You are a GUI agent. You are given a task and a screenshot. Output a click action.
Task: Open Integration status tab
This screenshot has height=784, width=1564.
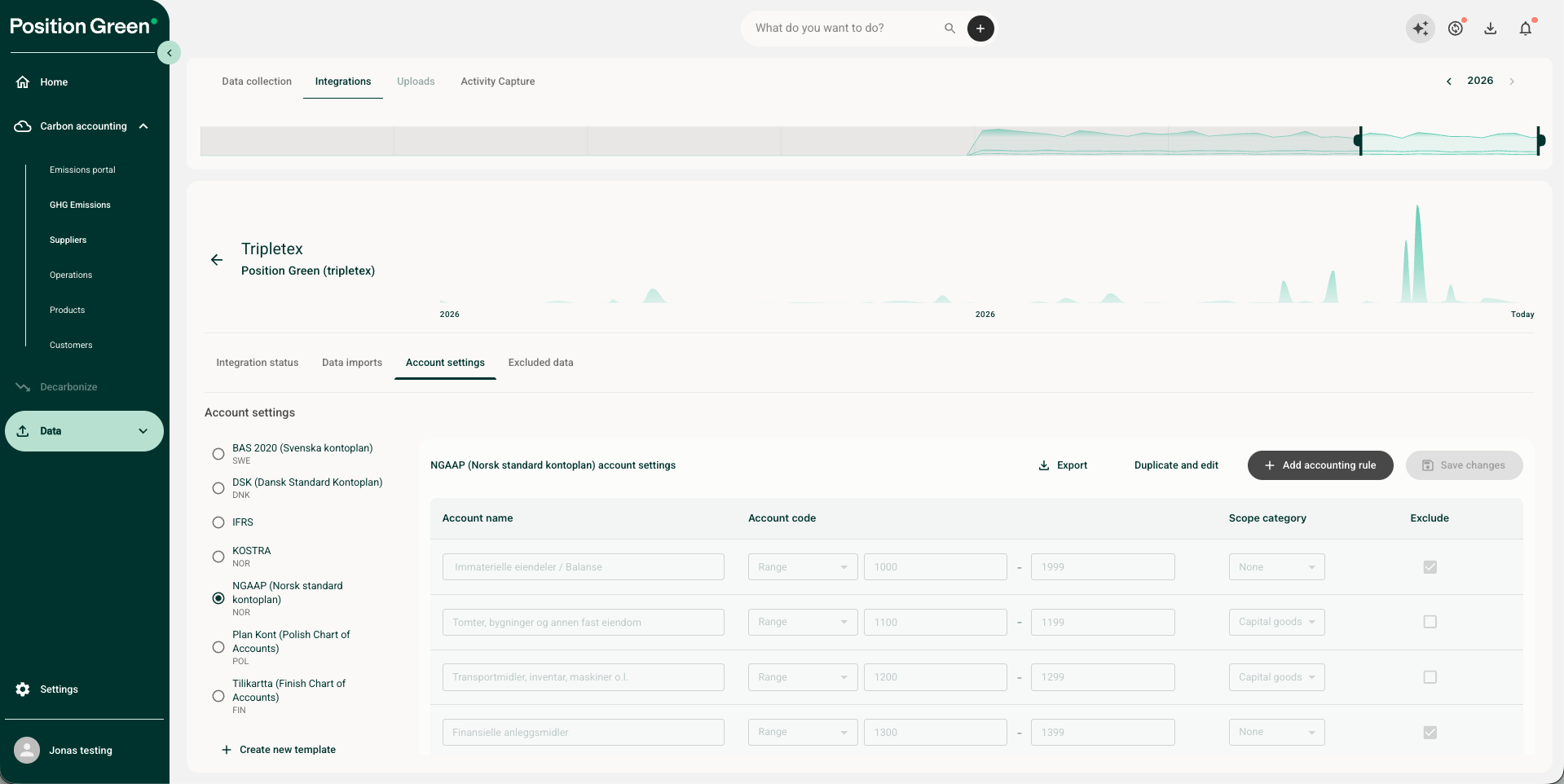tap(258, 363)
